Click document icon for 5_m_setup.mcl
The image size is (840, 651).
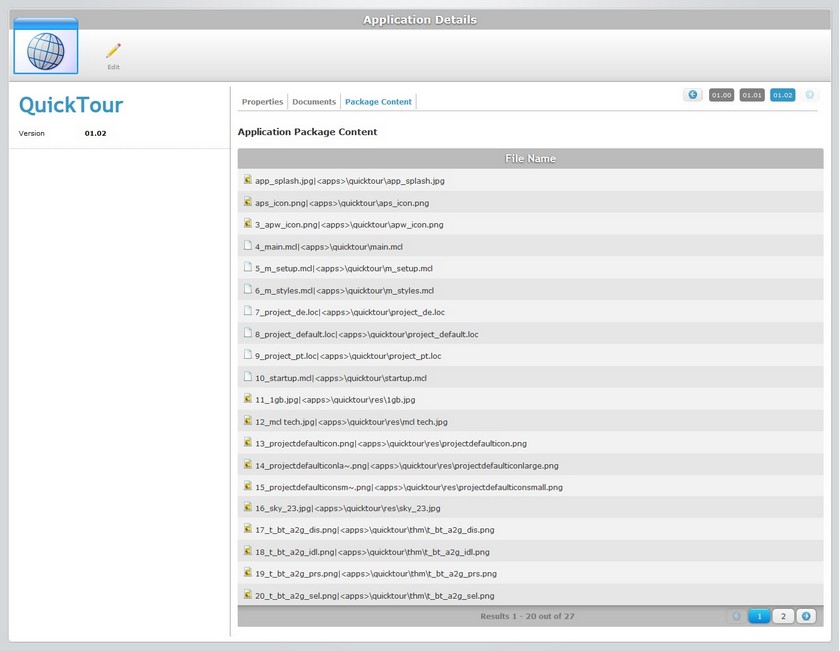coord(248,267)
